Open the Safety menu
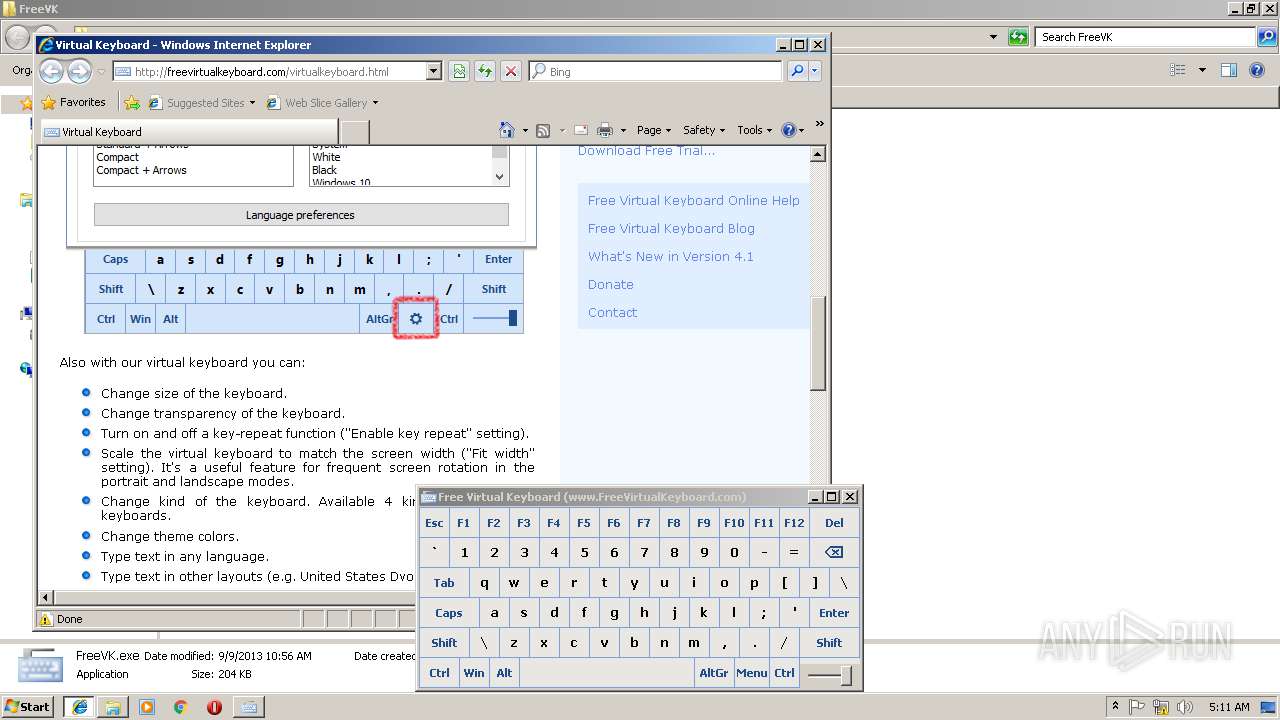 coord(704,130)
